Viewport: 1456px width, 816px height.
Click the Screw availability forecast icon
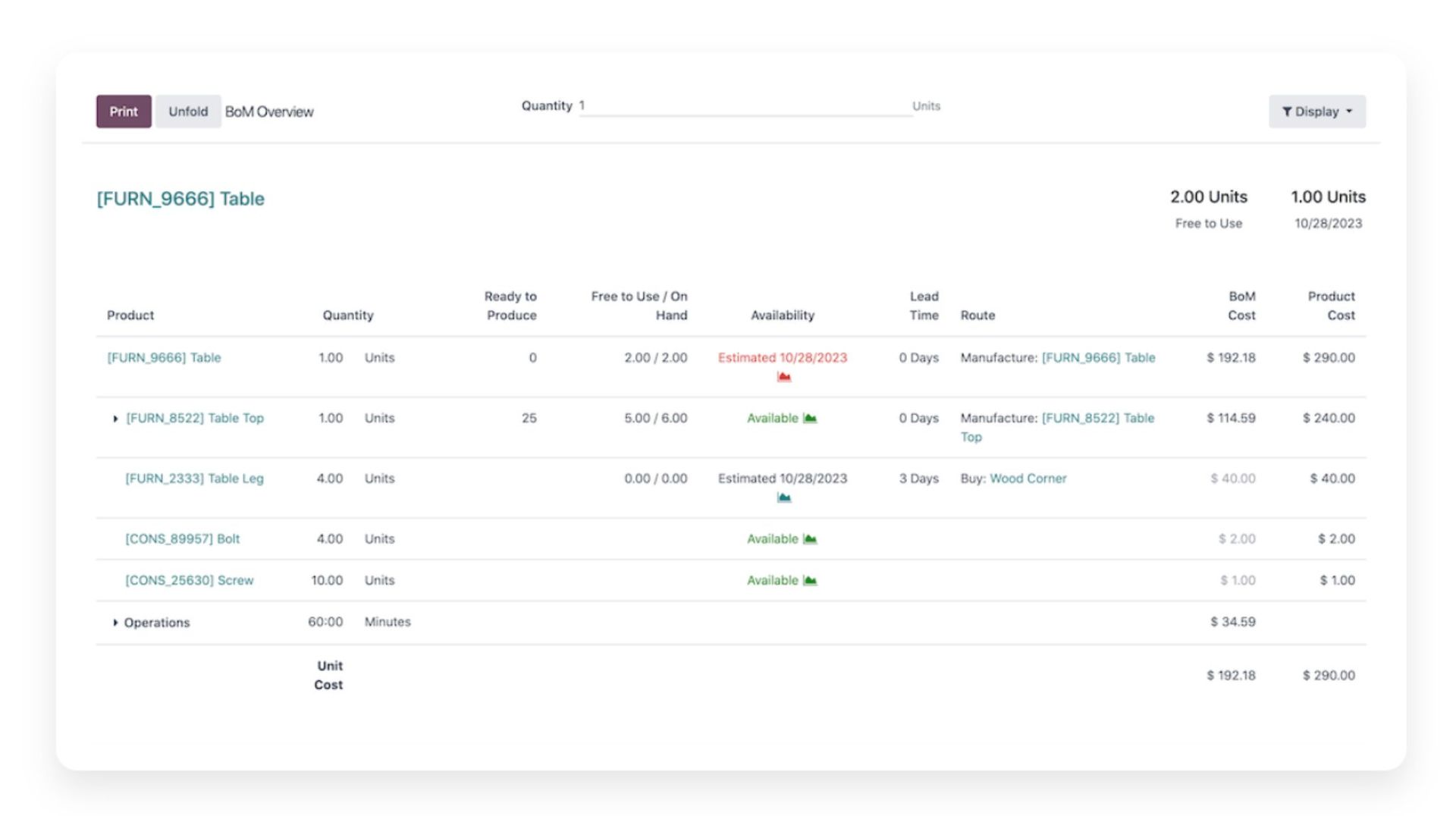(x=810, y=580)
